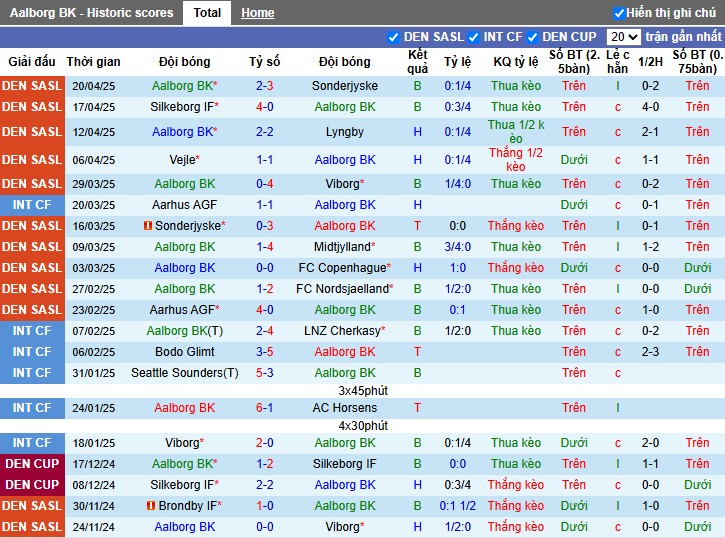
Task: Click DEN SASL league label for 20/04/25
Action: 32,86
